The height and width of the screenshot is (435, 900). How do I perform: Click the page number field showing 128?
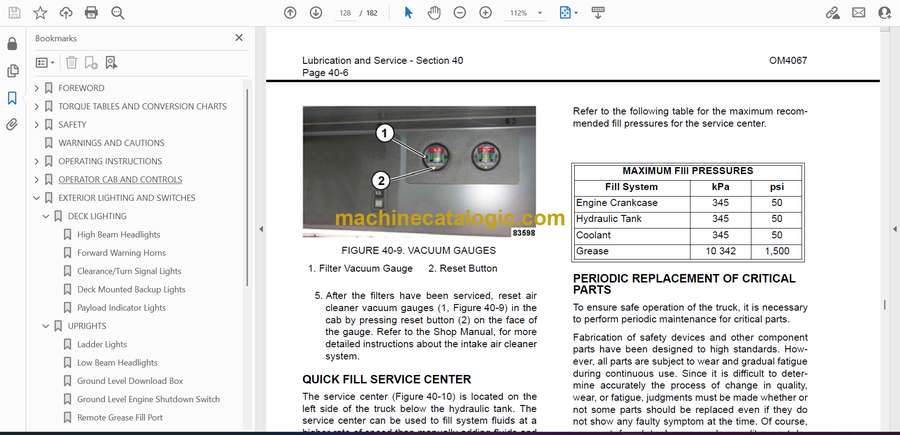[345, 13]
